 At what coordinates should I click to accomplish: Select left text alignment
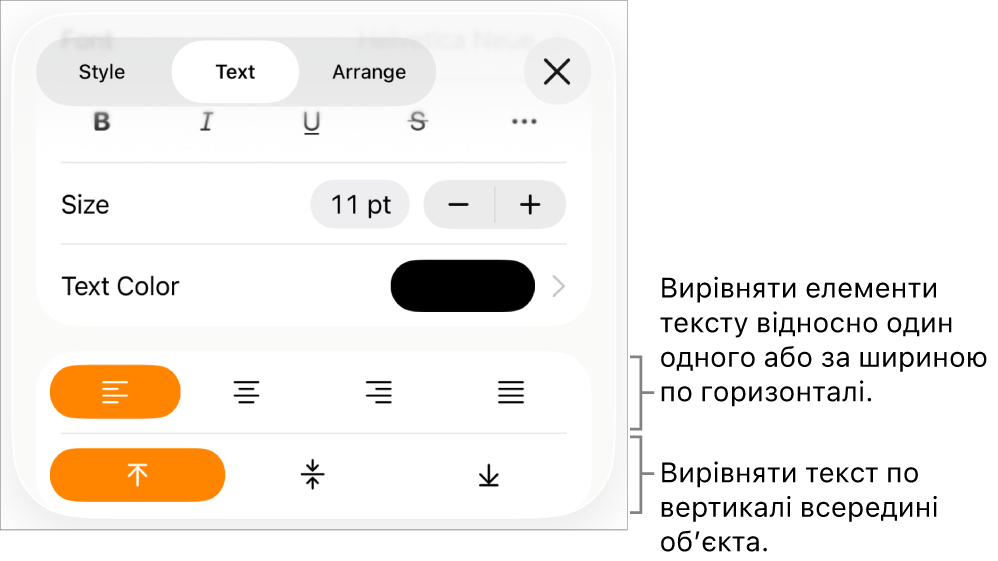tap(115, 392)
